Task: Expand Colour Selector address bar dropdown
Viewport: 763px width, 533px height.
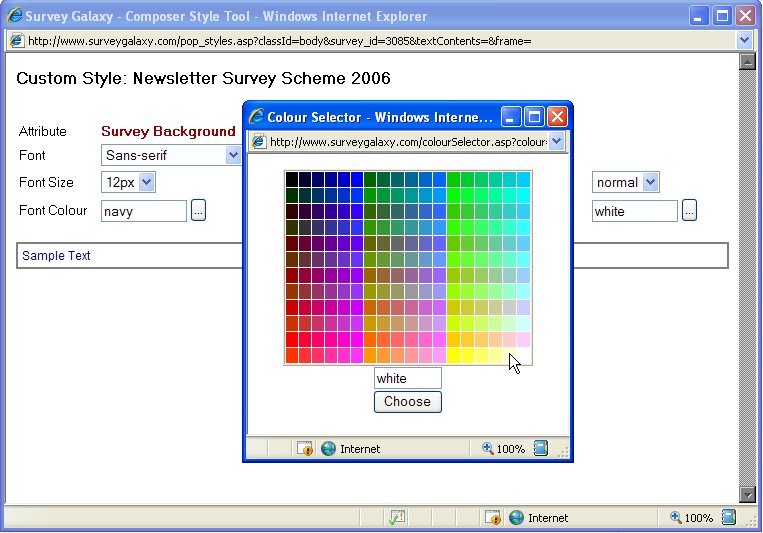Action: pos(557,142)
